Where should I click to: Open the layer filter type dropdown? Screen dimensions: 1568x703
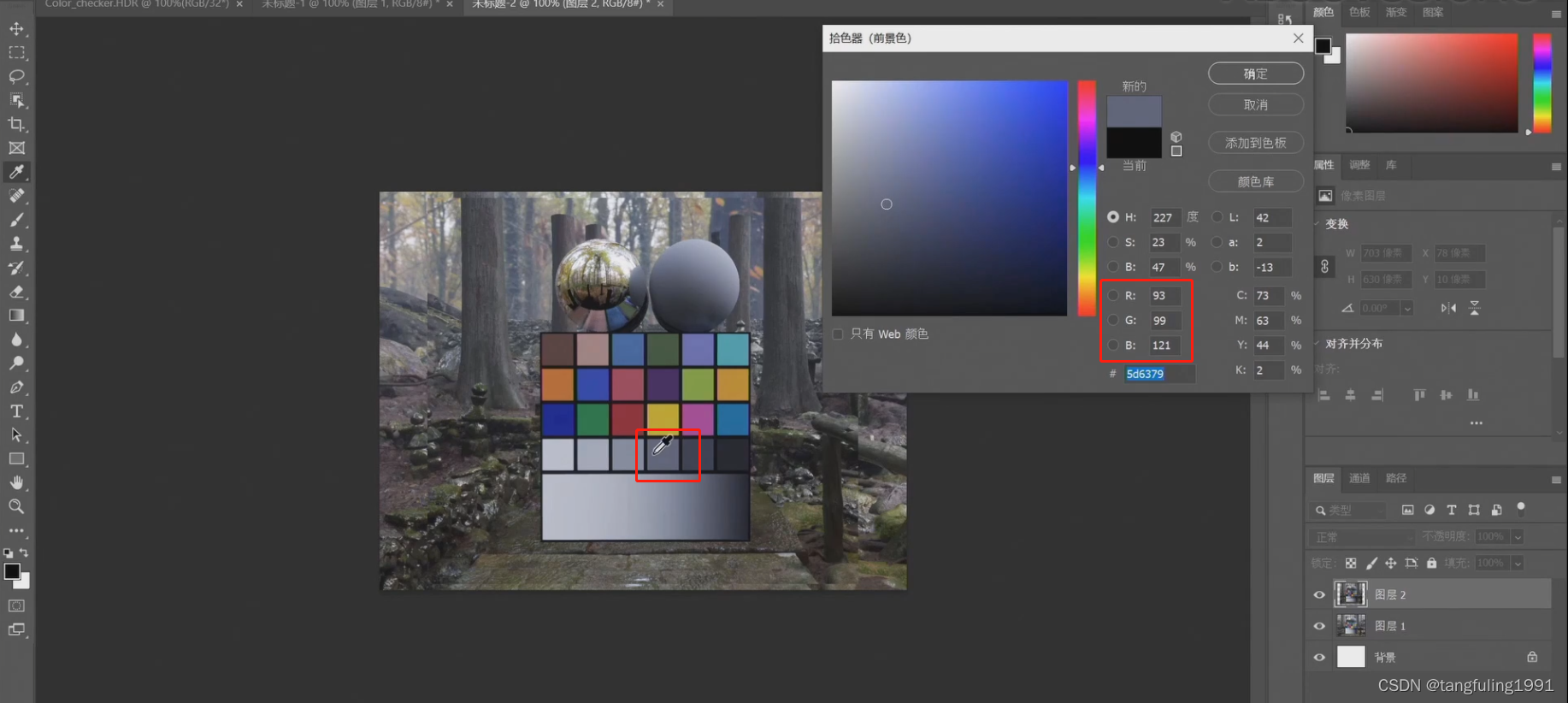pos(1348,510)
